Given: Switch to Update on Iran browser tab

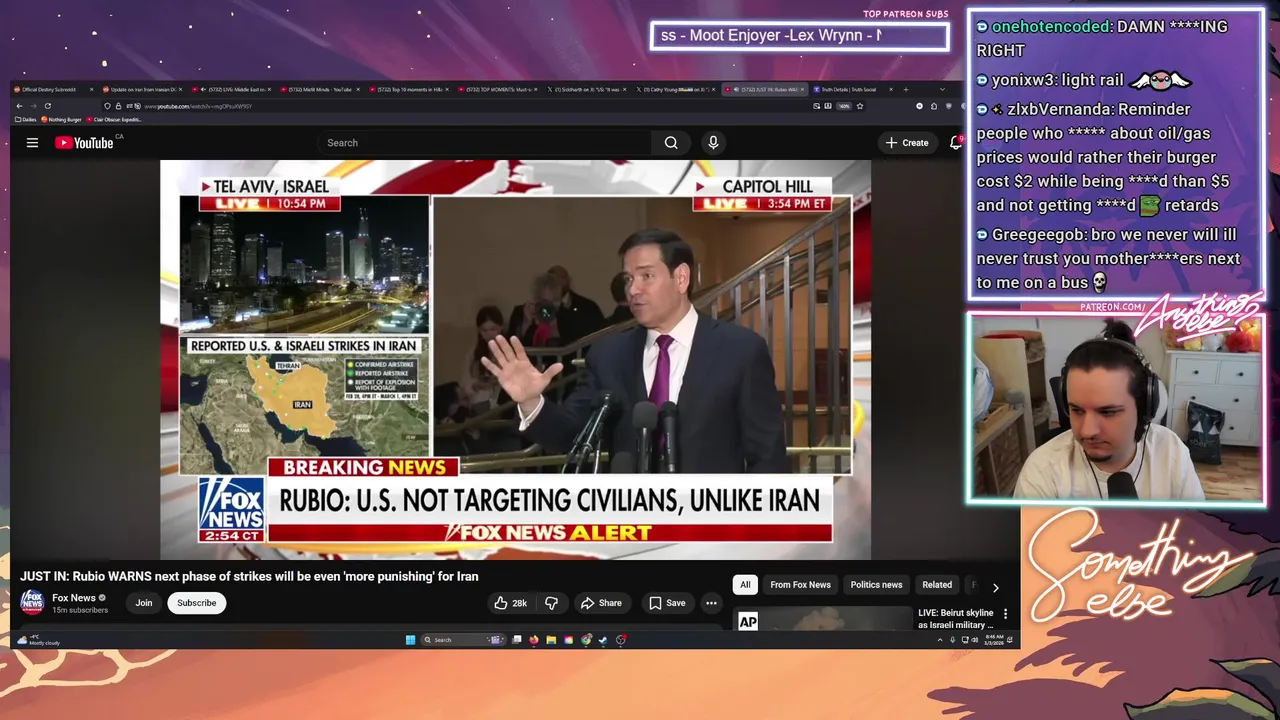Looking at the screenshot, I should (x=144, y=90).
